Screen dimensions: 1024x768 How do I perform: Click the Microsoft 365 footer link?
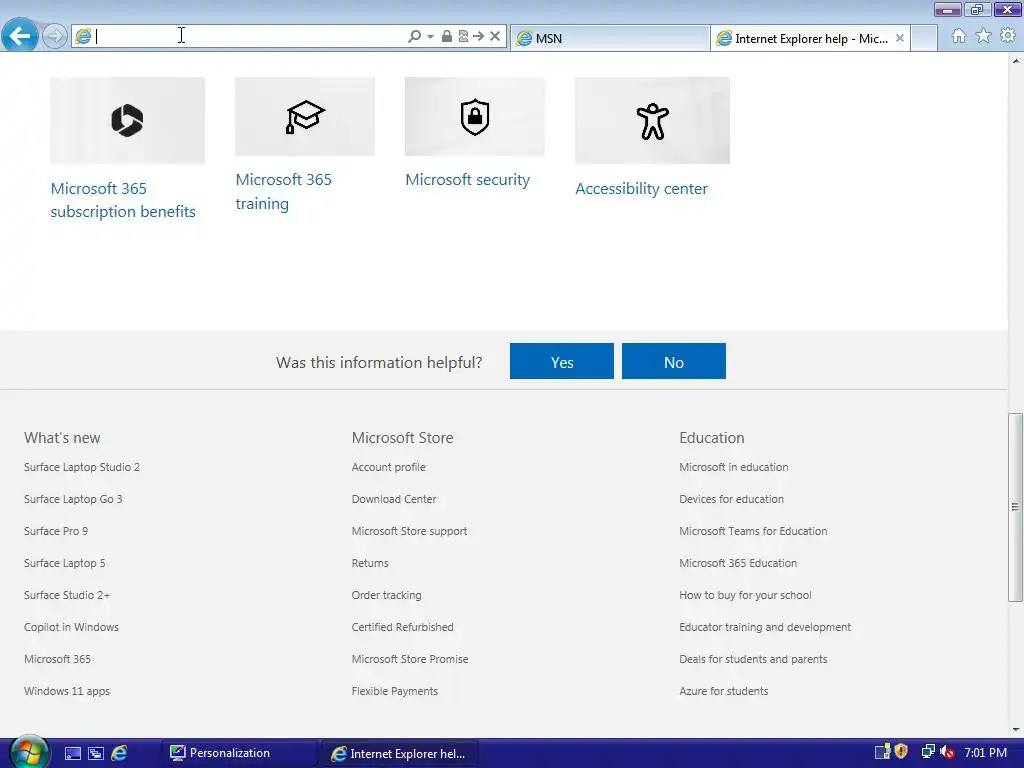[x=57, y=659]
